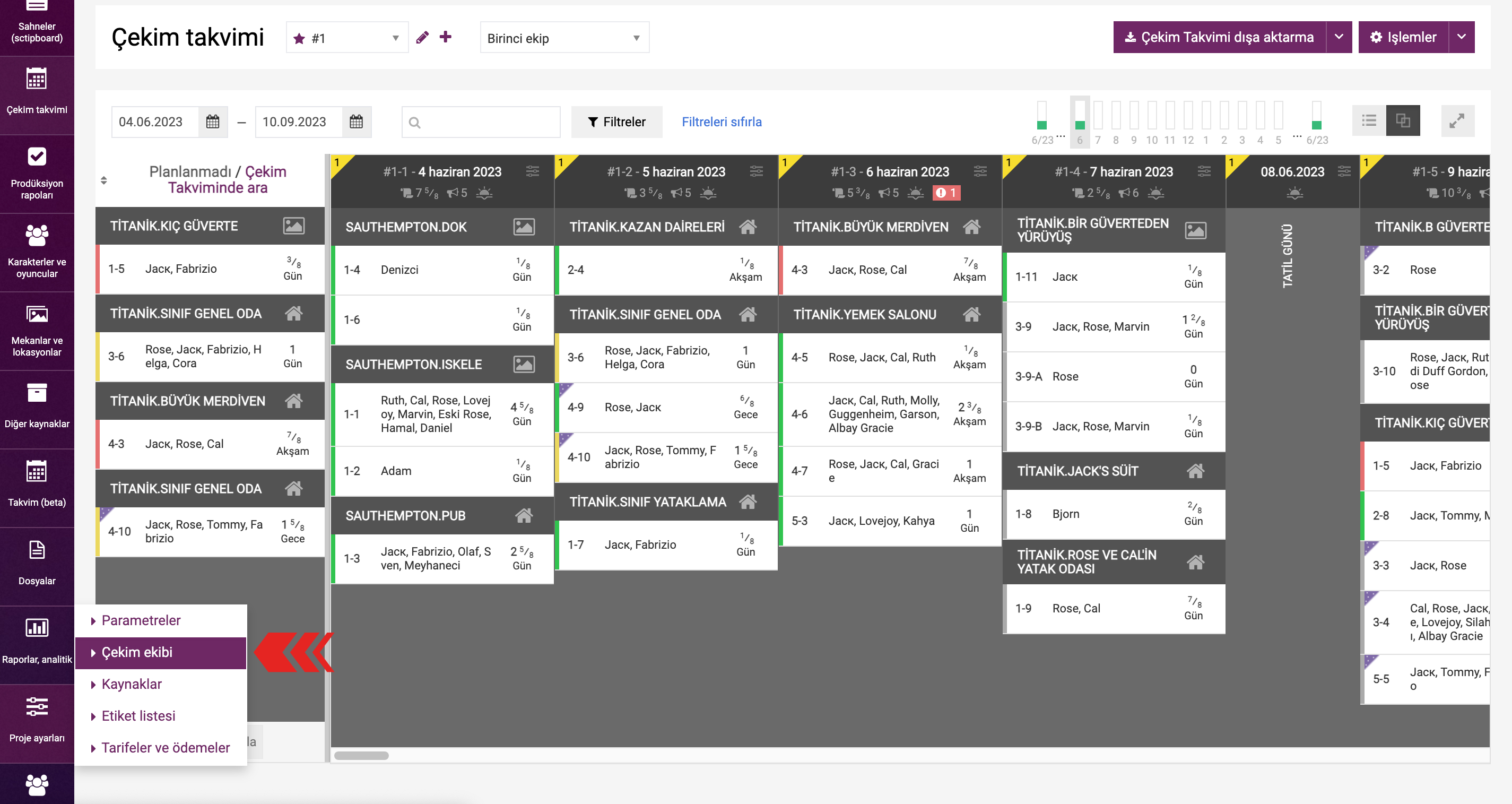Open settings for day #1-2 5 haziran
The height and width of the screenshot is (804, 1512).
[x=757, y=171]
